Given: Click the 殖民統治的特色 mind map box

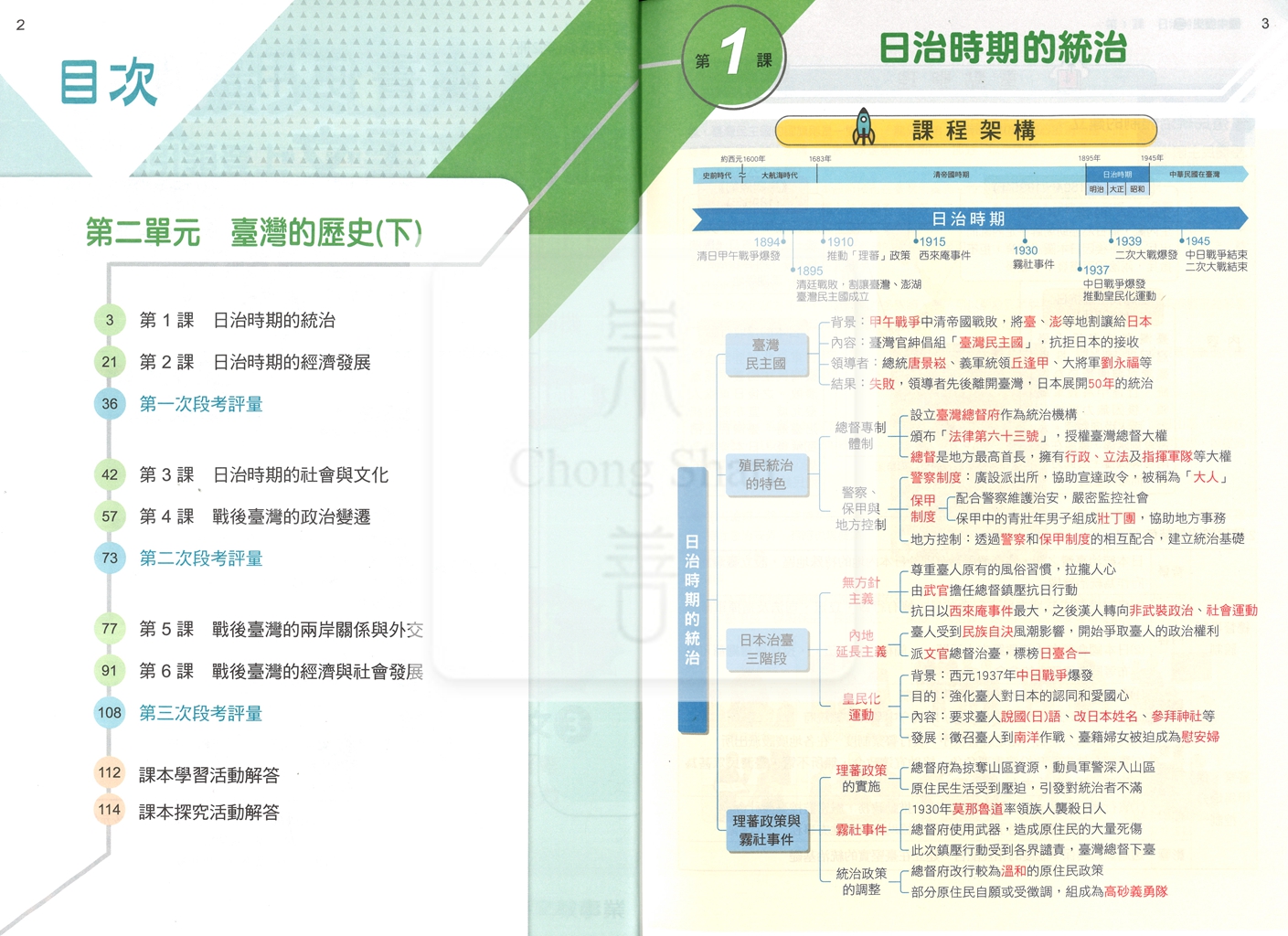Looking at the screenshot, I should 766,474.
